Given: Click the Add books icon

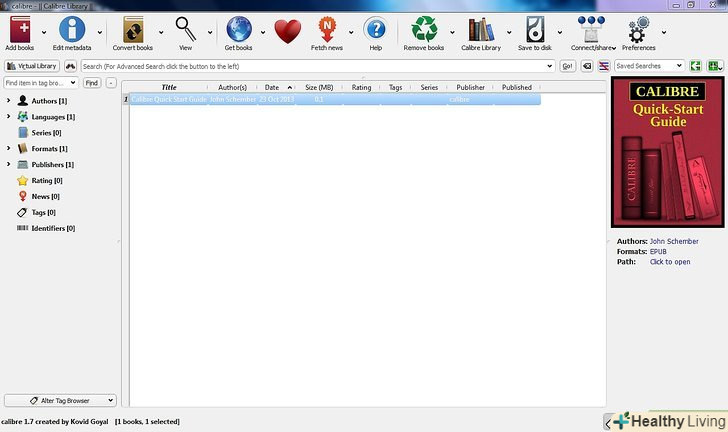Looking at the screenshot, I should (x=20, y=30).
